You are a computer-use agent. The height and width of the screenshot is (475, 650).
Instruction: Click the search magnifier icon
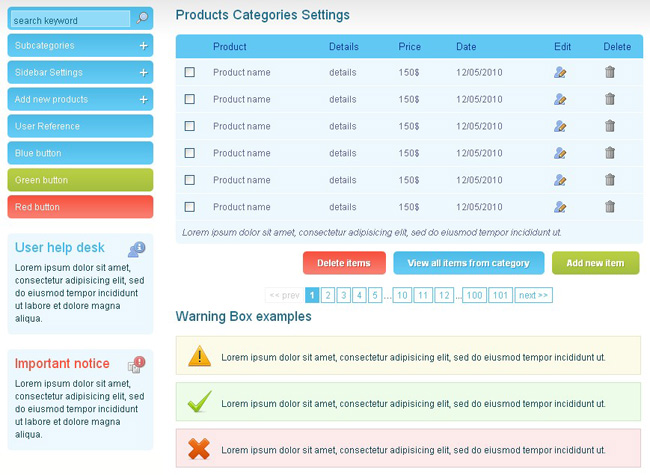(x=143, y=18)
